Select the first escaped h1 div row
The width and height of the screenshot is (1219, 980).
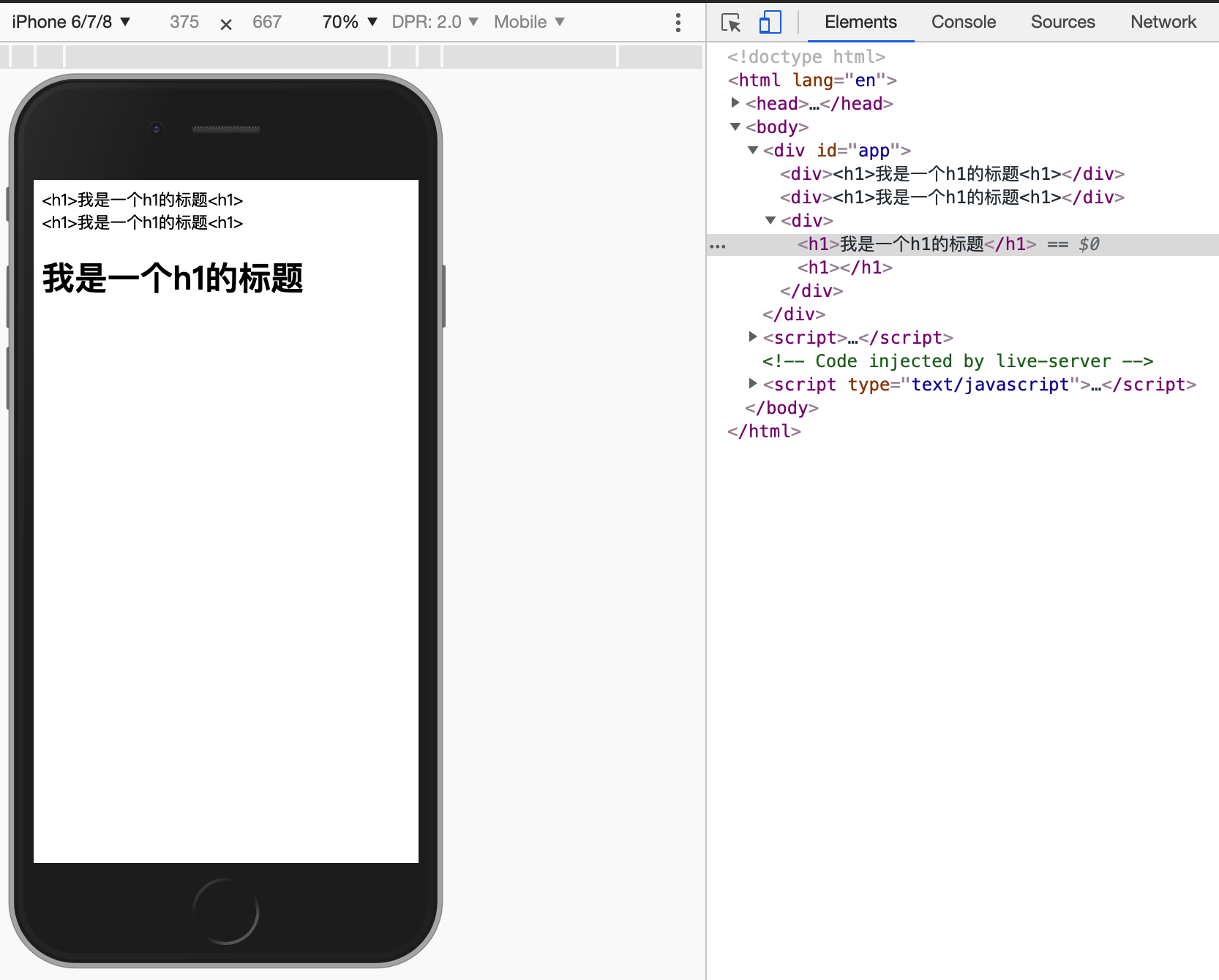coord(952,173)
